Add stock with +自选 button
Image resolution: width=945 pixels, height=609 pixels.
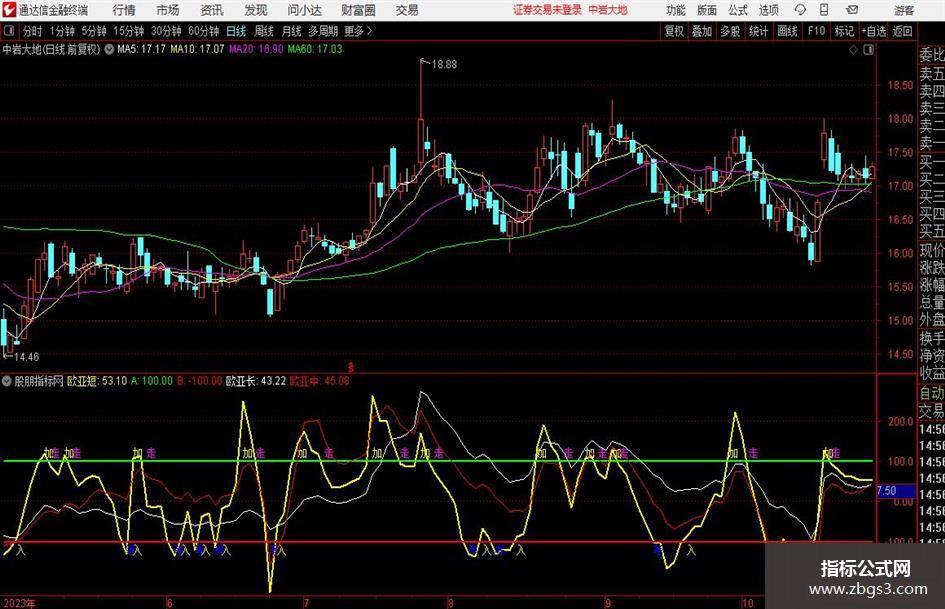[874, 31]
